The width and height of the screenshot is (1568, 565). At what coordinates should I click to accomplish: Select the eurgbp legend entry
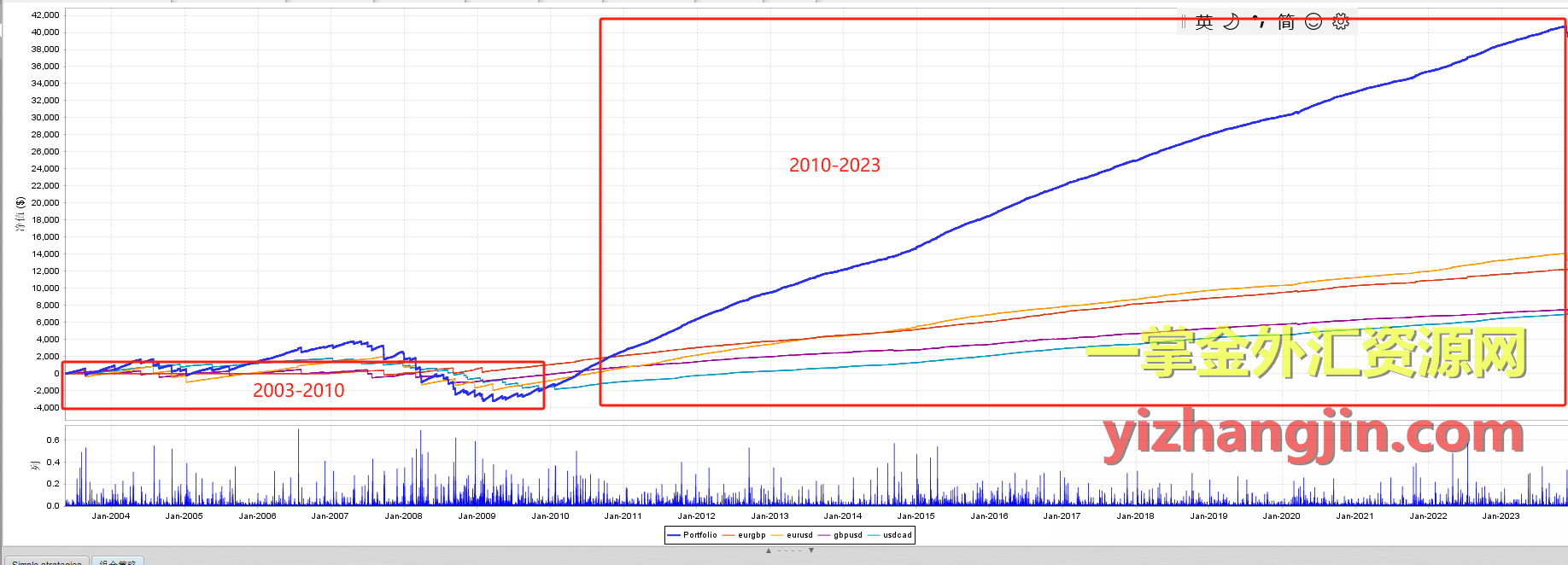[x=744, y=535]
